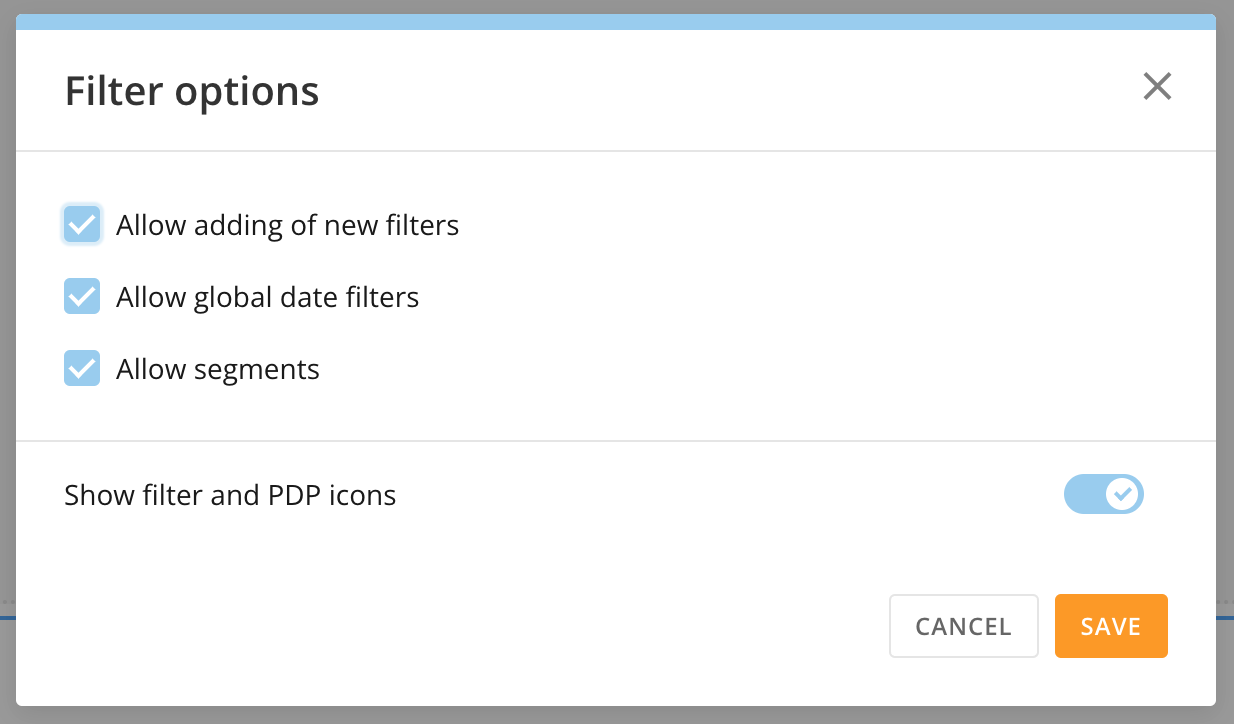
Task: Click the Show filter and PDP icons label
Action: [x=230, y=494]
